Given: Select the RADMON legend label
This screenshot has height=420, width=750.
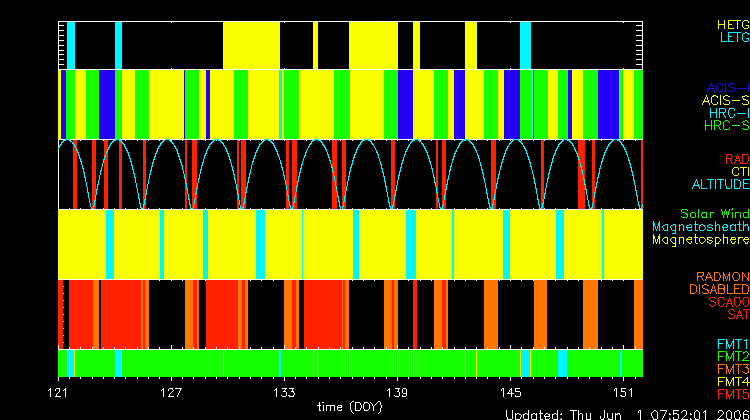Looking at the screenshot, I should coord(722,276).
